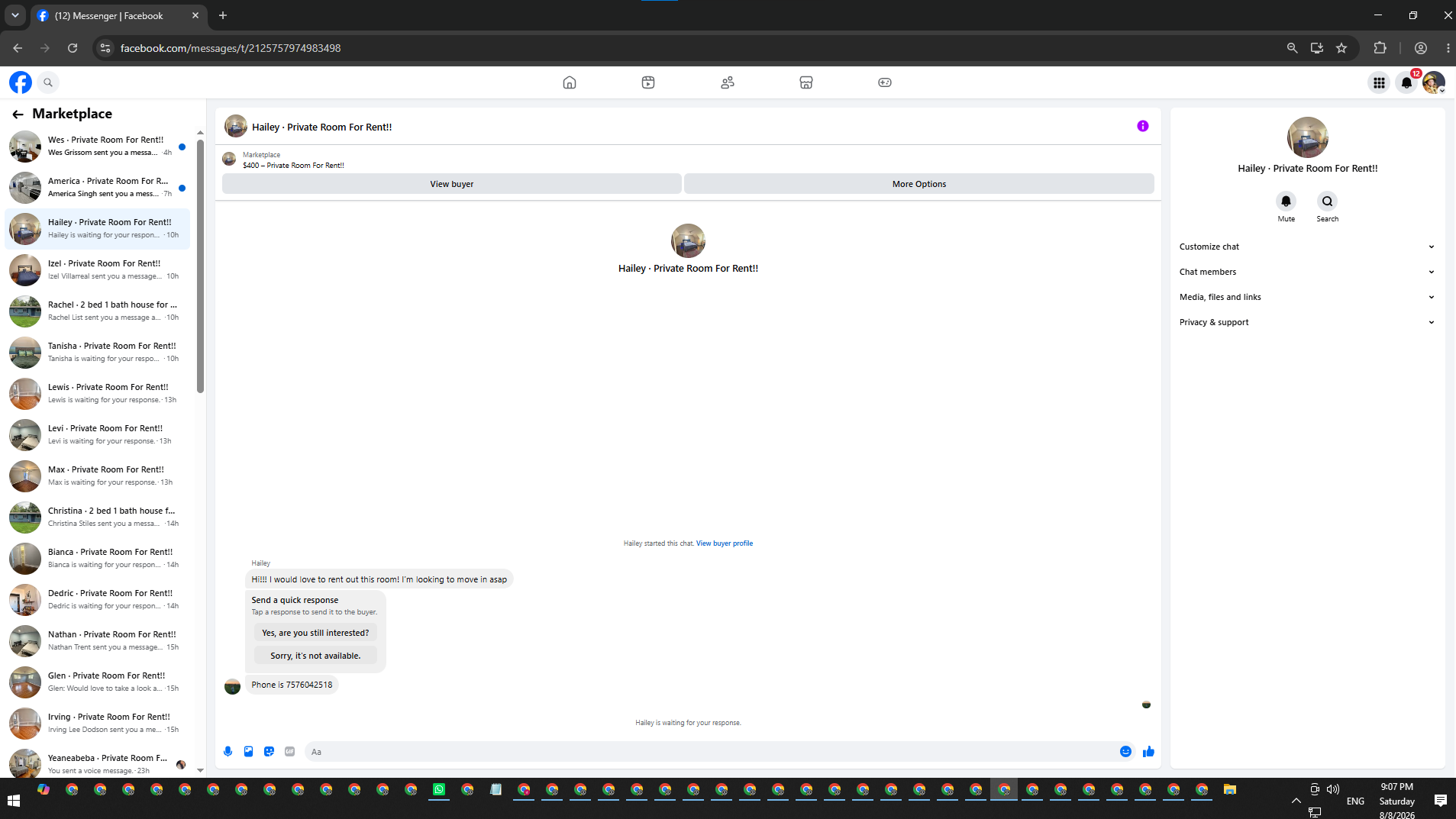The height and width of the screenshot is (819, 1456).
Task: Open the emoji picker in composer
Action: tap(1125, 752)
